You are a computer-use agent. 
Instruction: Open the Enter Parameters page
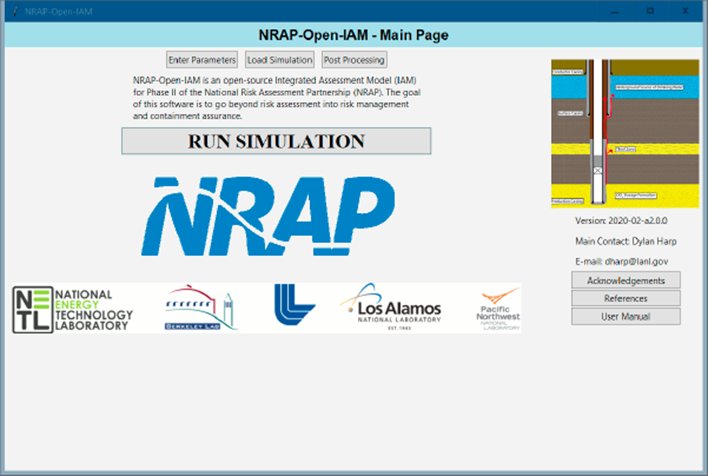202,60
